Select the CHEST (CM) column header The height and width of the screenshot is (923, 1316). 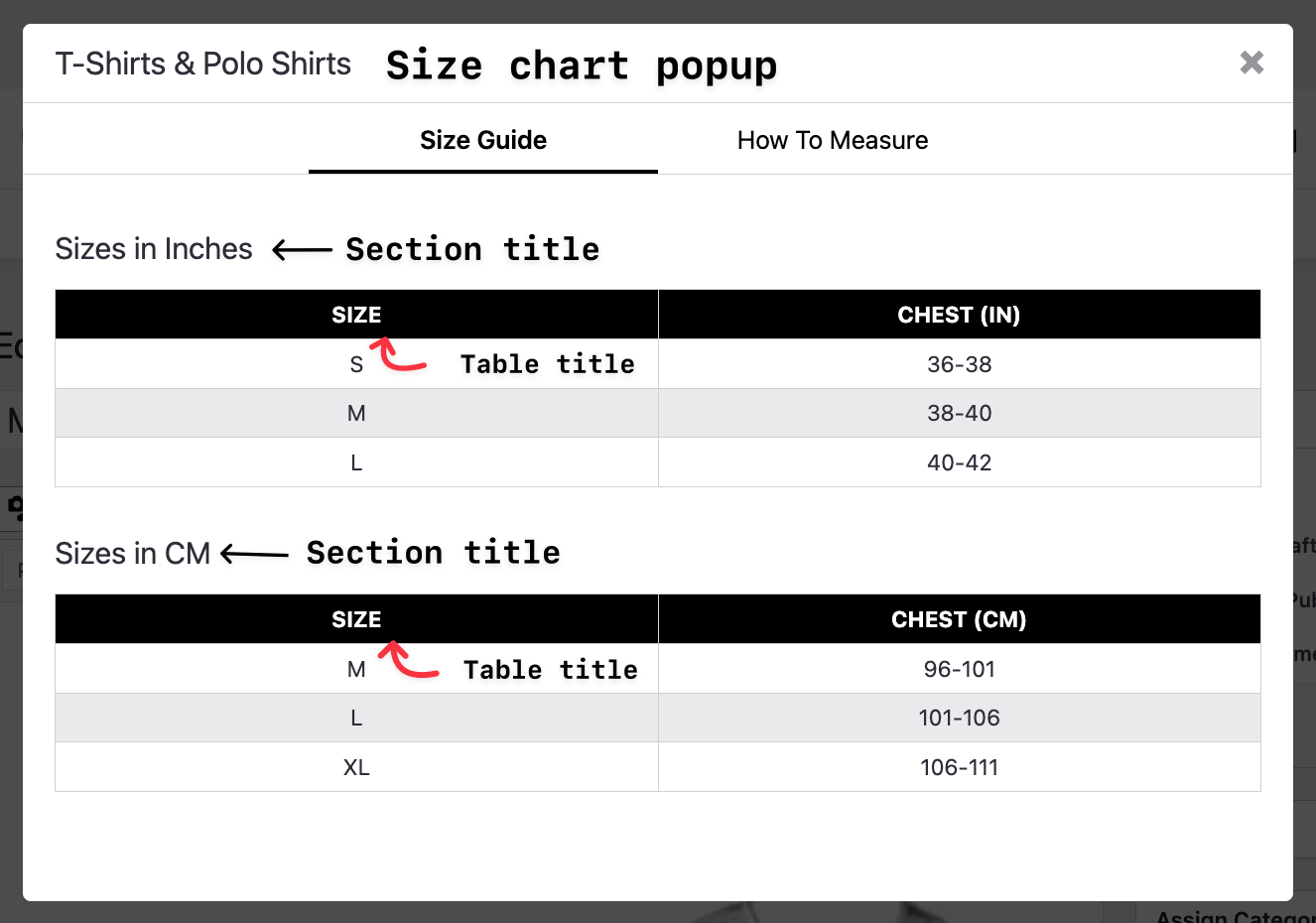click(959, 619)
